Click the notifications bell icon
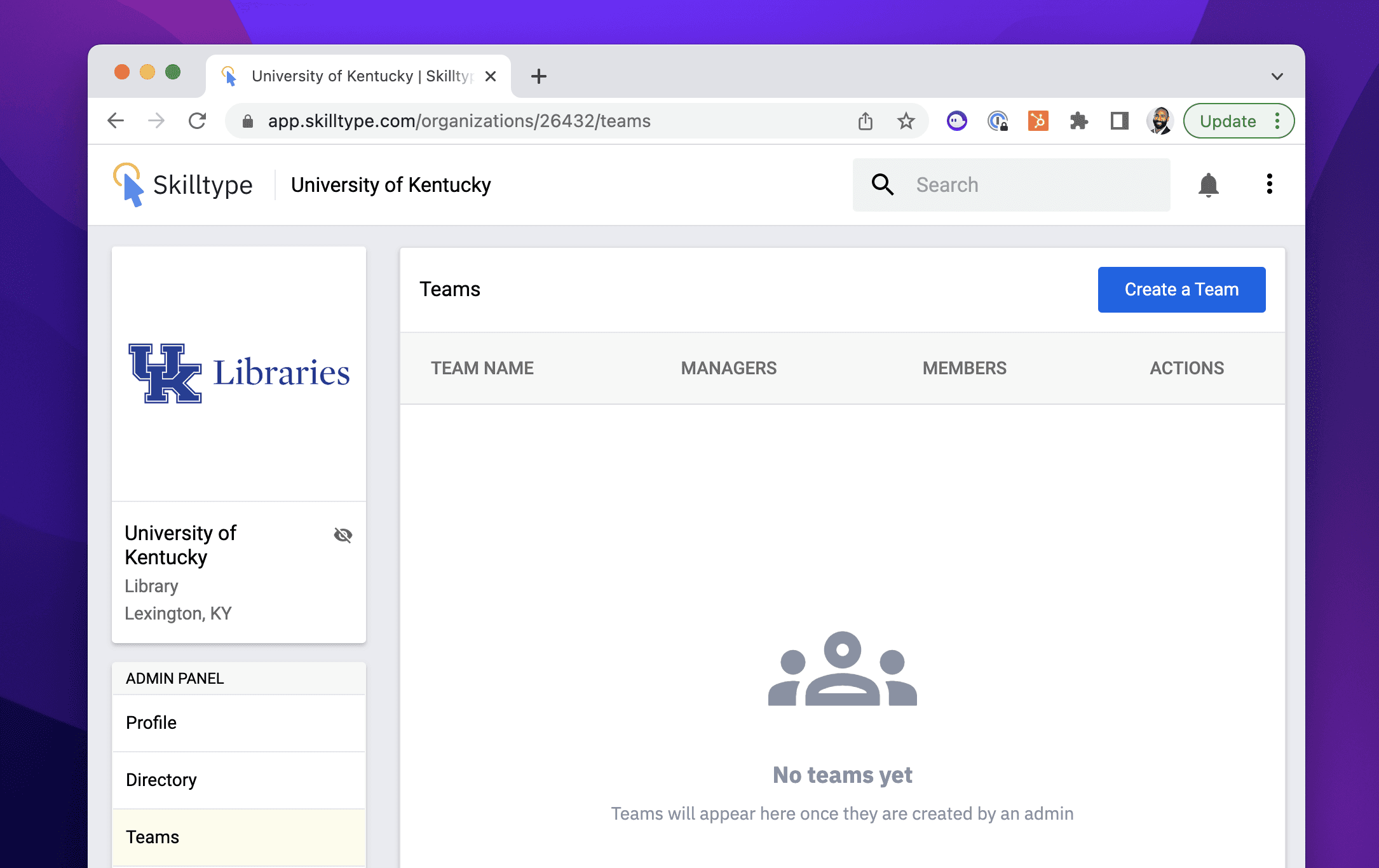This screenshot has width=1379, height=868. point(1208,185)
